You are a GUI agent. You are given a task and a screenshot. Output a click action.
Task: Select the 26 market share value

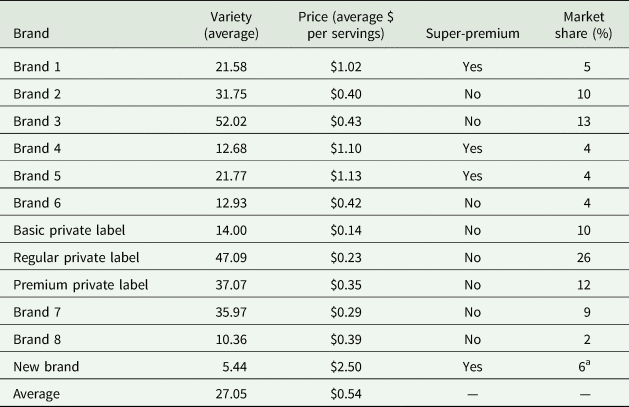point(587,257)
